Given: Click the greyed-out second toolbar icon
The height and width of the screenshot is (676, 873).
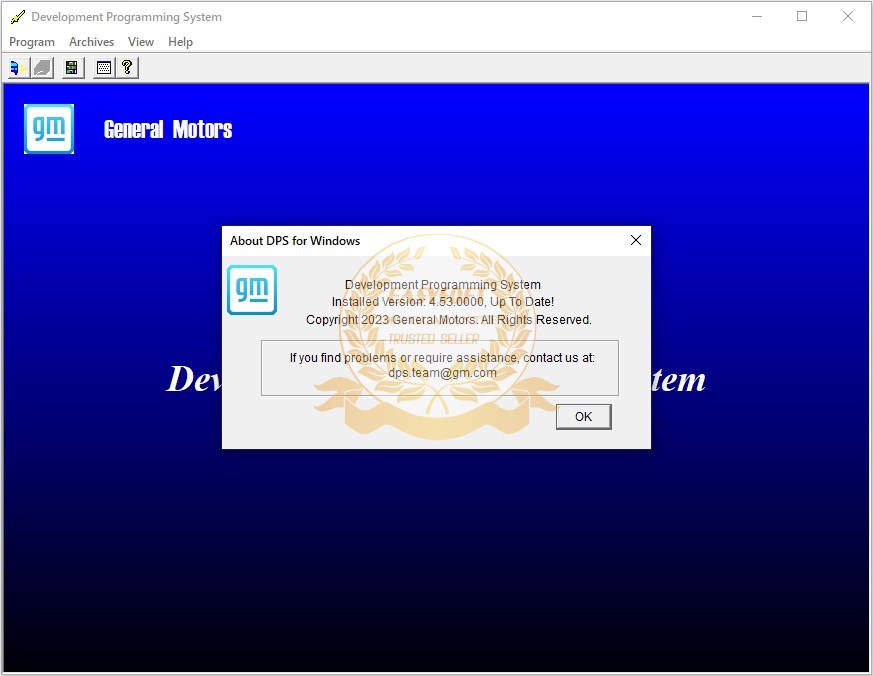Looking at the screenshot, I should pyautogui.click(x=42, y=68).
